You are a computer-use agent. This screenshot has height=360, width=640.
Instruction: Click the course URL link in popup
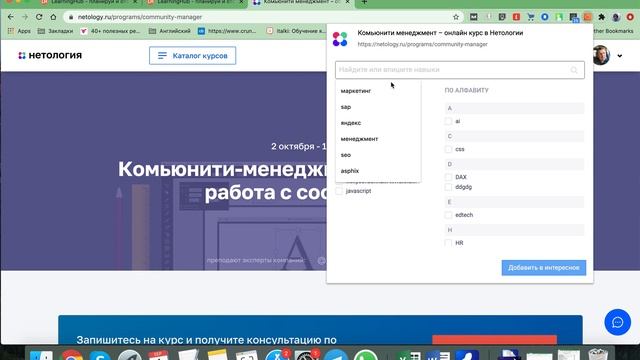click(422, 44)
